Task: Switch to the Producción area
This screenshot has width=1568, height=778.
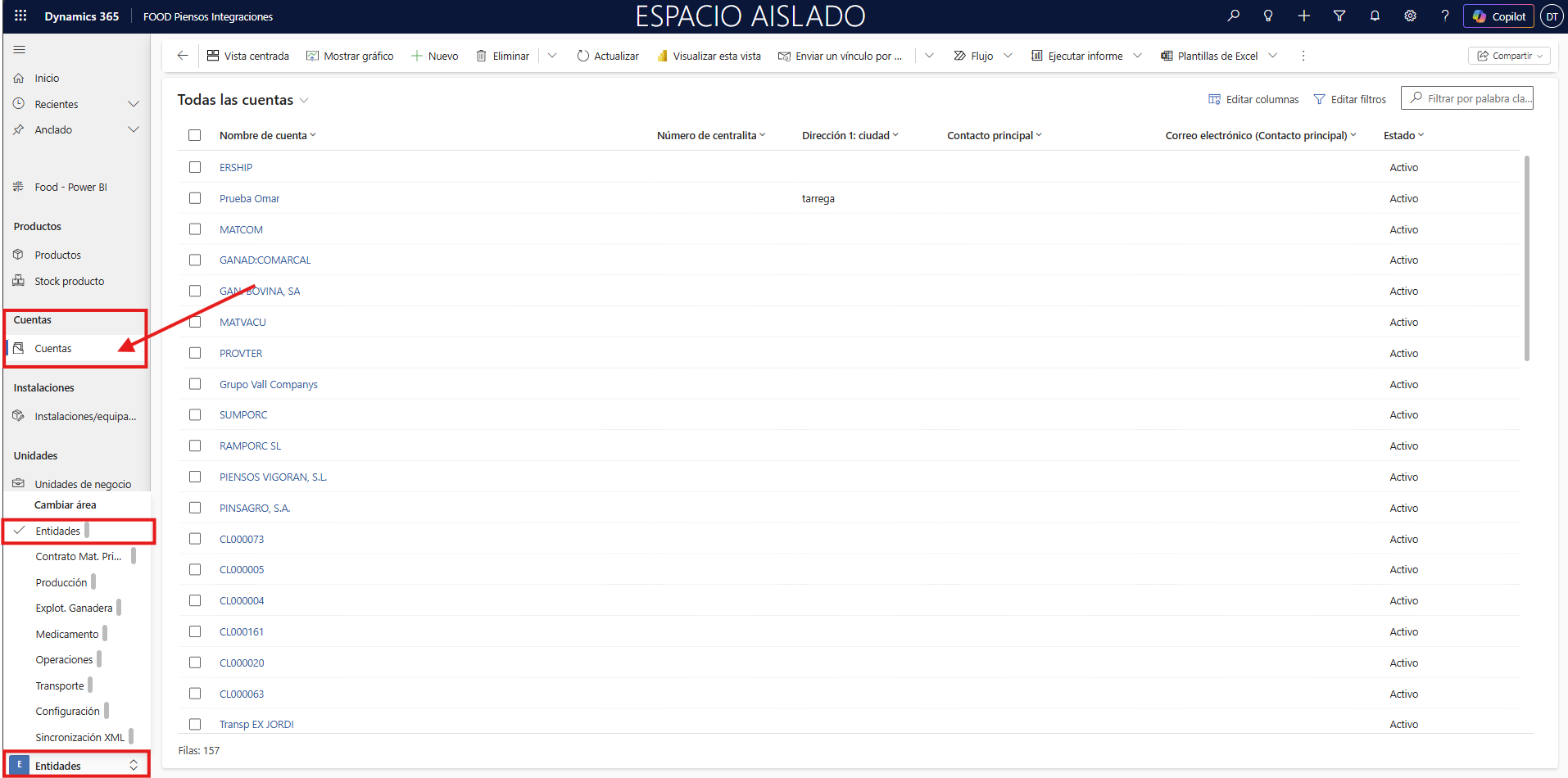Action: click(61, 582)
